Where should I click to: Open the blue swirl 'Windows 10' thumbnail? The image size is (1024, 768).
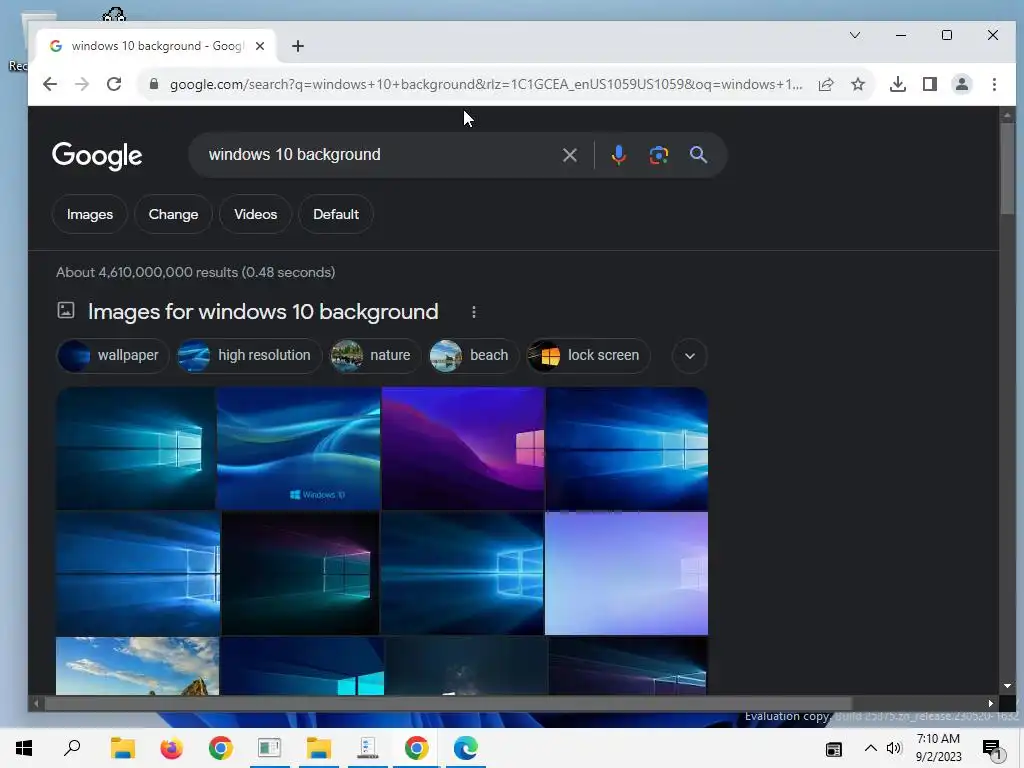[298, 449]
